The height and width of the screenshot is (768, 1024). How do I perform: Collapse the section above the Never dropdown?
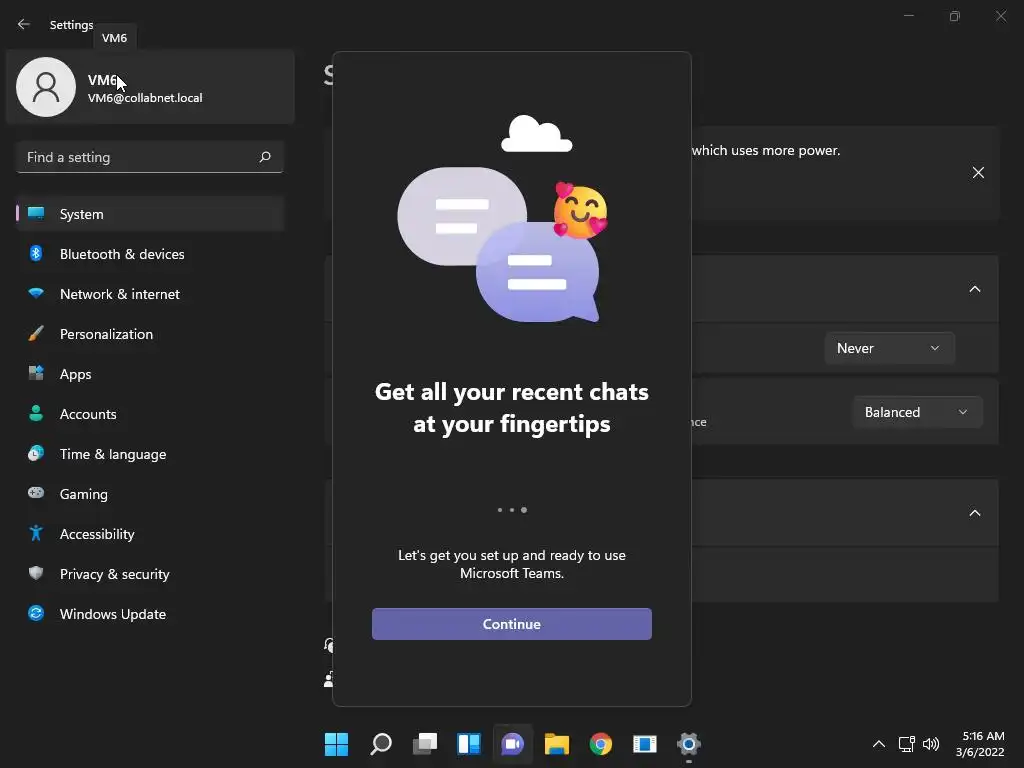pyautogui.click(x=974, y=289)
